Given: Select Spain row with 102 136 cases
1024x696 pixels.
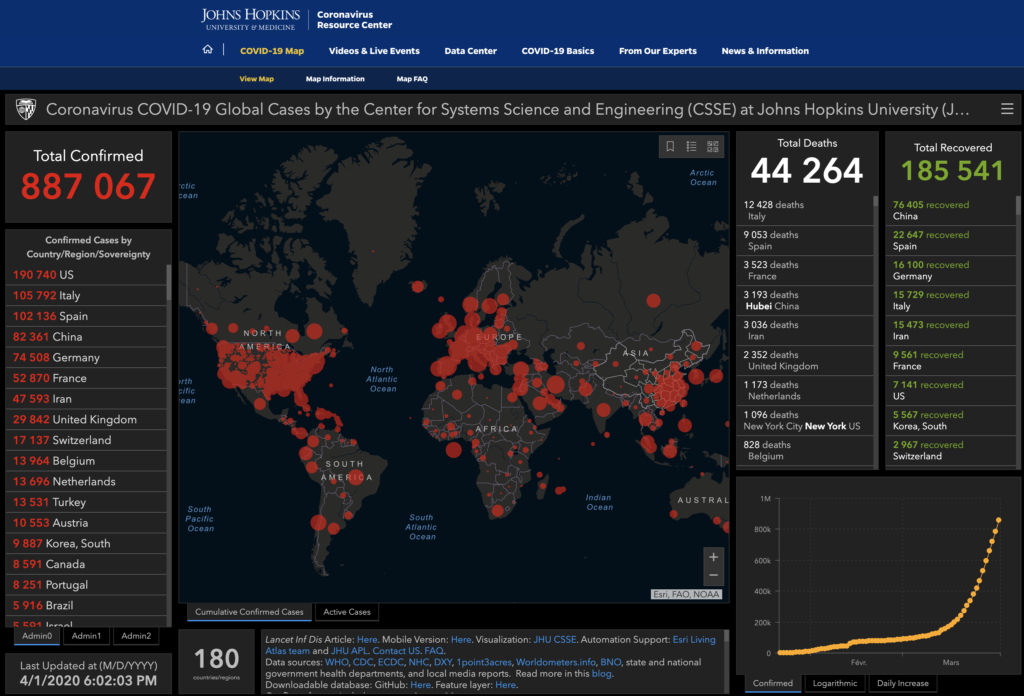Looking at the screenshot, I should [86, 316].
